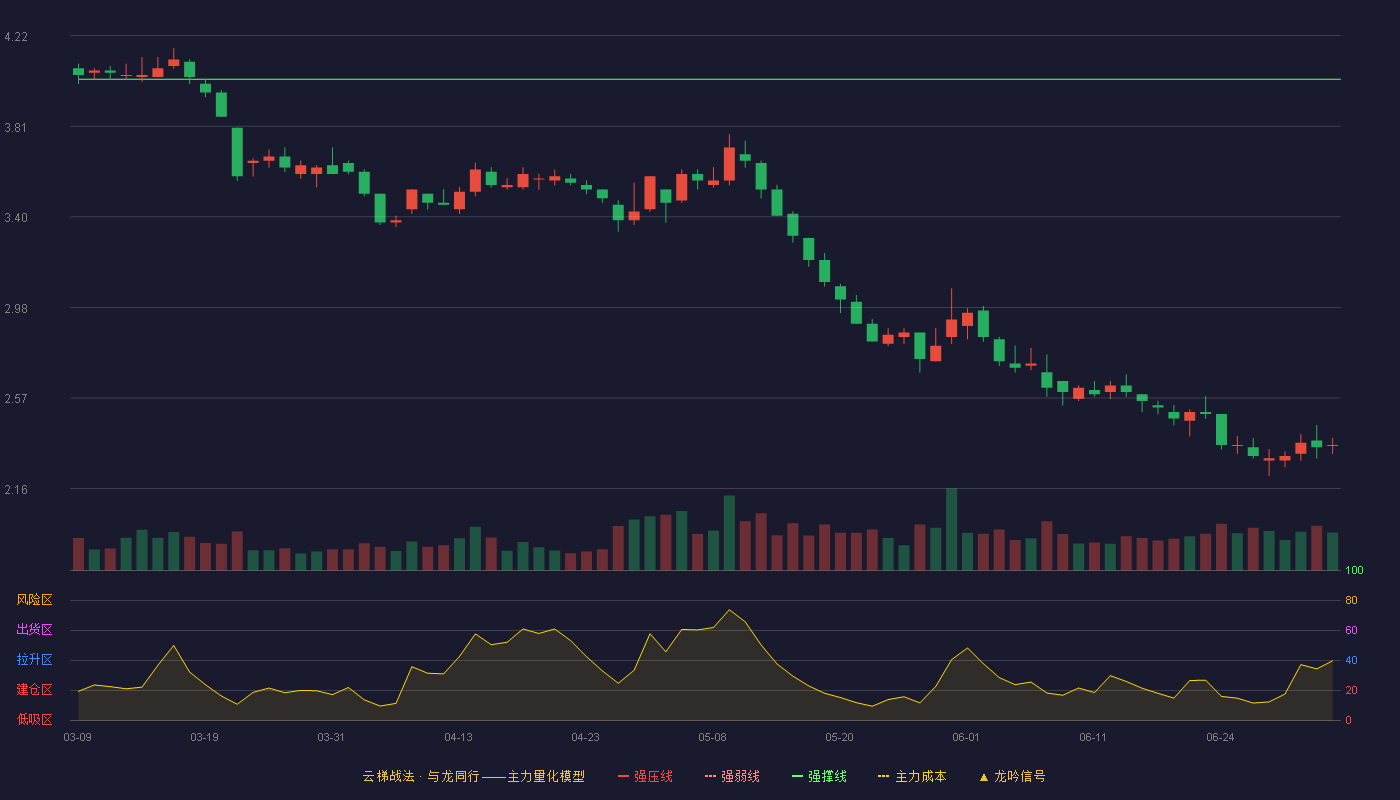Click the 04-23 date label
The height and width of the screenshot is (800, 1400).
pyautogui.click(x=585, y=737)
